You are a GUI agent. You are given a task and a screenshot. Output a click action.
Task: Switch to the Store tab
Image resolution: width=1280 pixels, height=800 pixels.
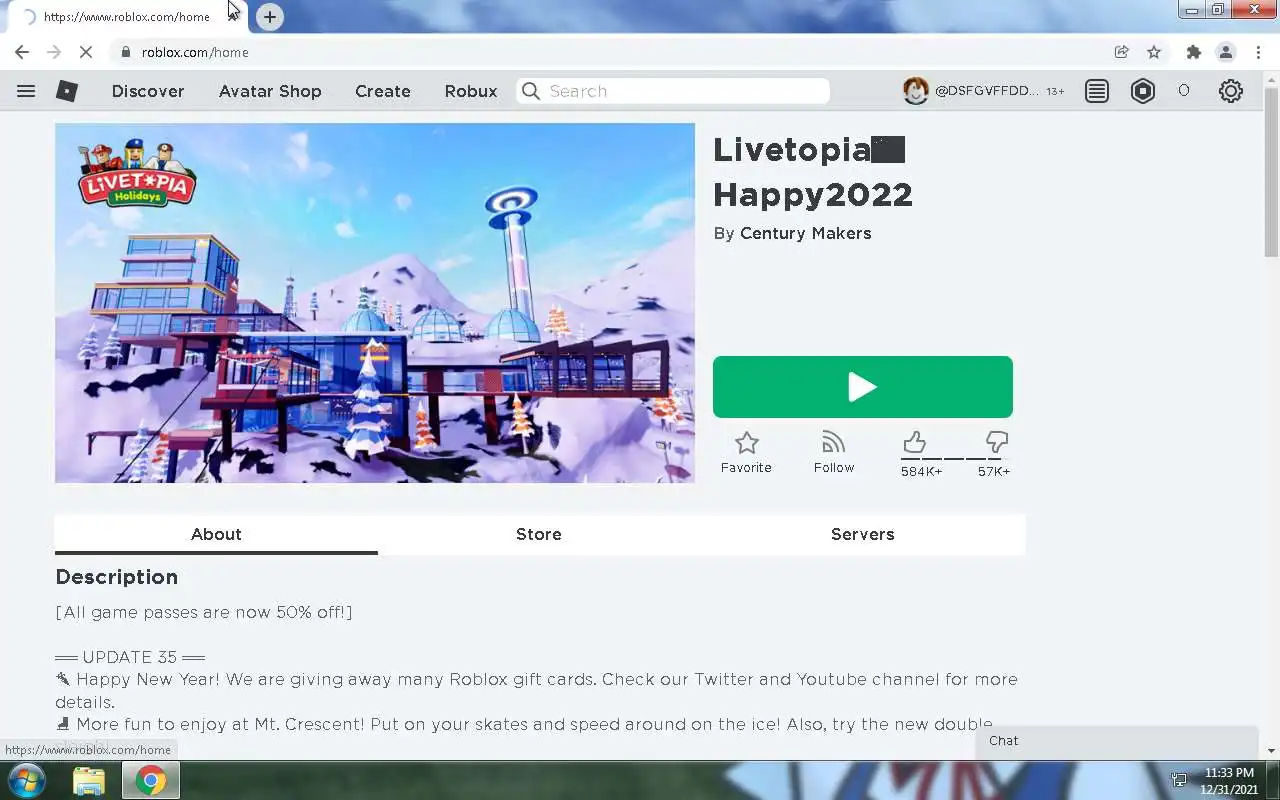[539, 534]
